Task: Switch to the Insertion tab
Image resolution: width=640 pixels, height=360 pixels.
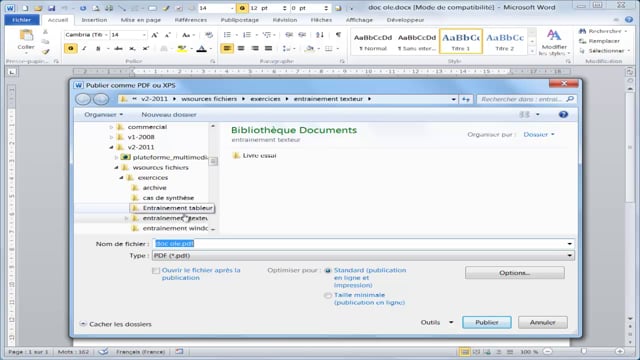Action: pos(94,20)
